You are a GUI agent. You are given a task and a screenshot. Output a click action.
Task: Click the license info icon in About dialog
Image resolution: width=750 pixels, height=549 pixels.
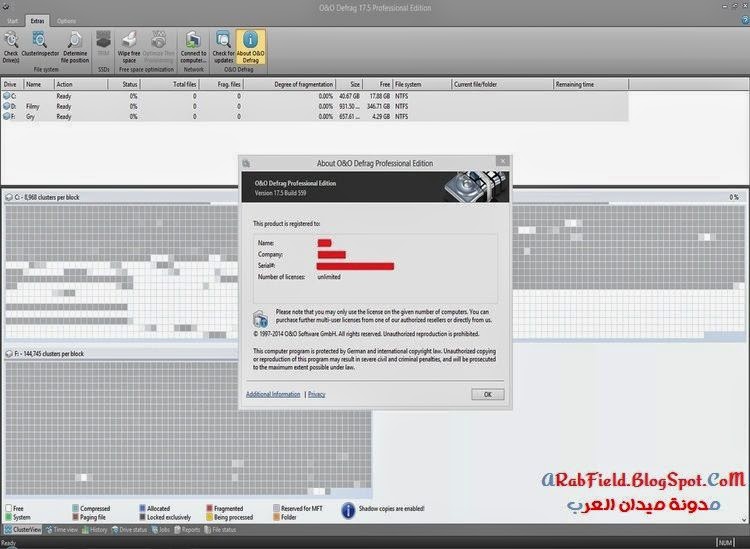[260, 318]
